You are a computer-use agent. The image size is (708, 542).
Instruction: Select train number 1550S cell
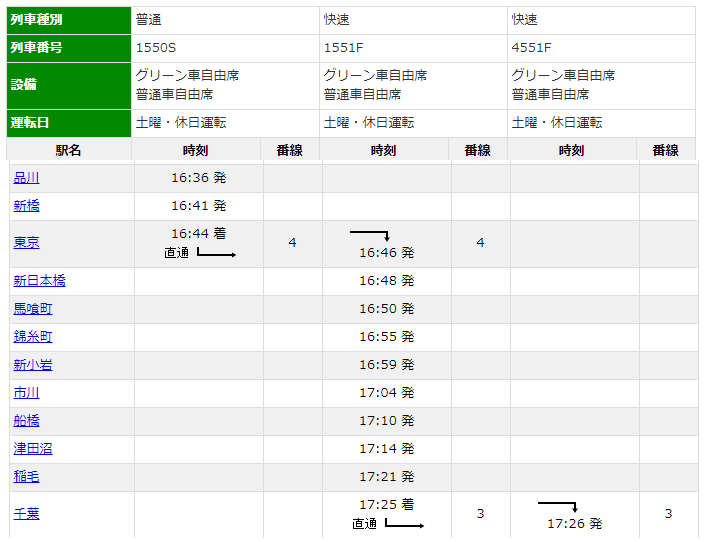[x=225, y=48]
